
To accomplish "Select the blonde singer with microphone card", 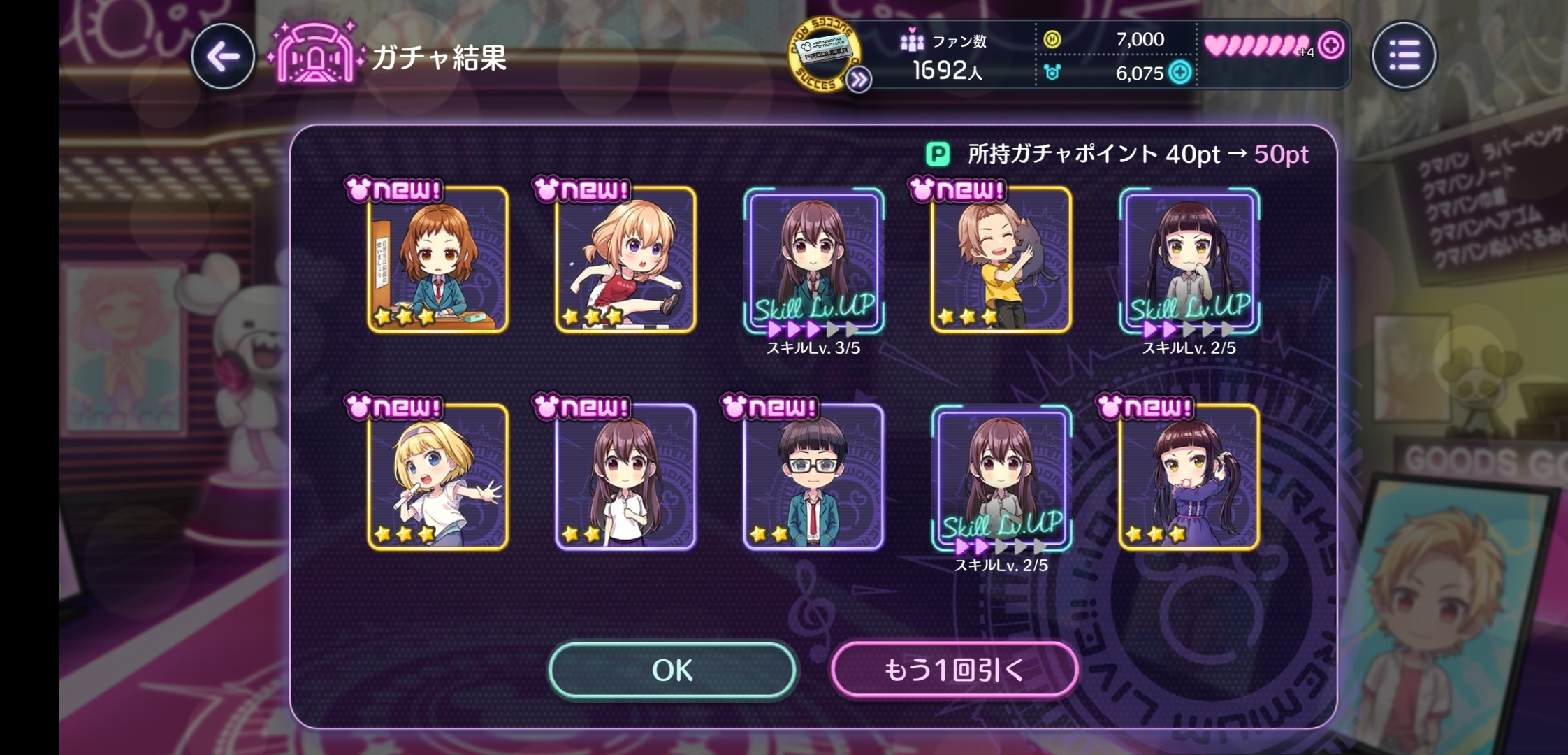I will pos(438,477).
